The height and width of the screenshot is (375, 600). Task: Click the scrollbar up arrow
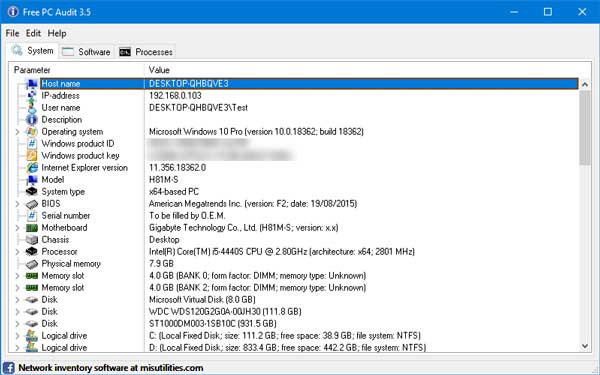click(x=585, y=84)
